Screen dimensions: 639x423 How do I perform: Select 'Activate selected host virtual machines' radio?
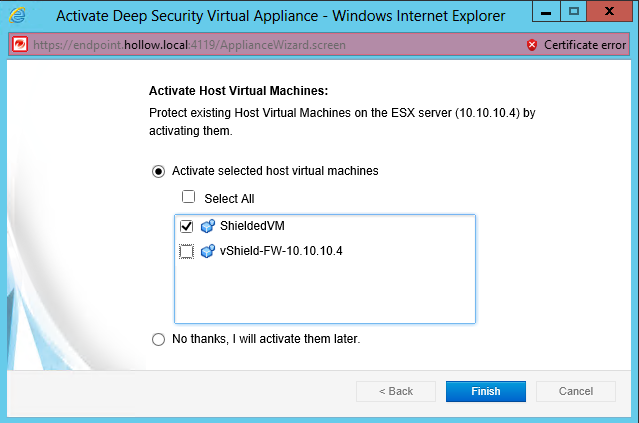coord(158,171)
